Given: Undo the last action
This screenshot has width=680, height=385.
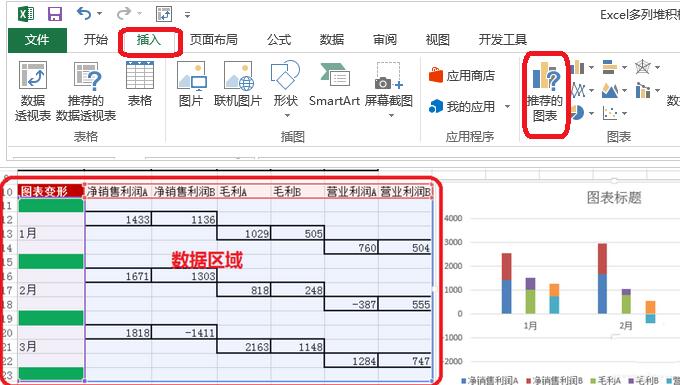Looking at the screenshot, I should (83, 13).
